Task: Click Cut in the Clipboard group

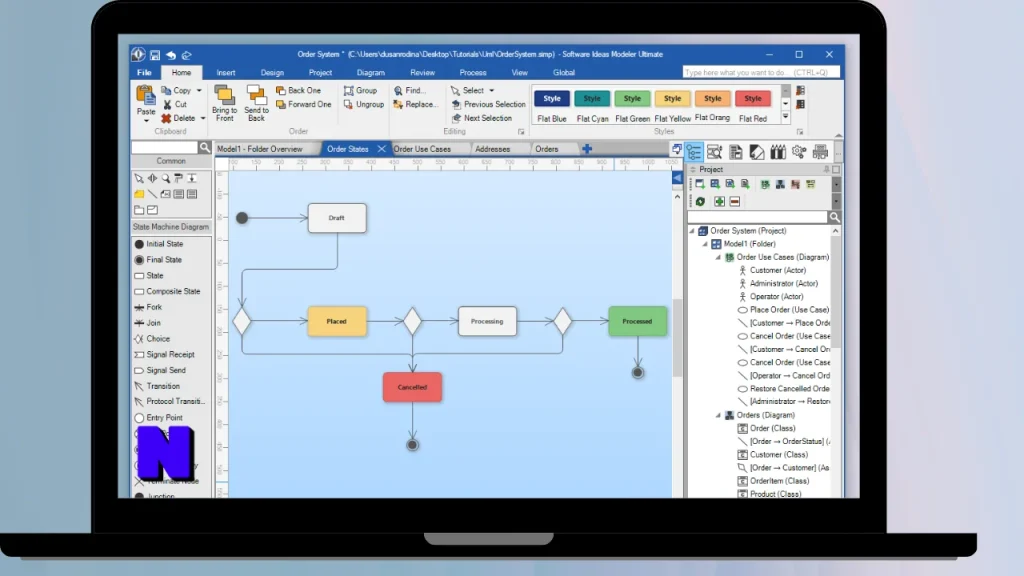Action: coord(175,104)
